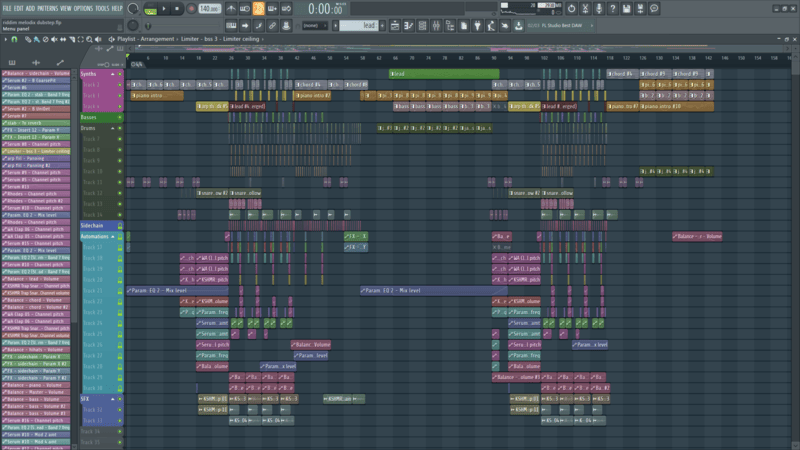This screenshot has height=450, width=800.
Task: Click the 140 tempo display
Action: coord(207,8)
